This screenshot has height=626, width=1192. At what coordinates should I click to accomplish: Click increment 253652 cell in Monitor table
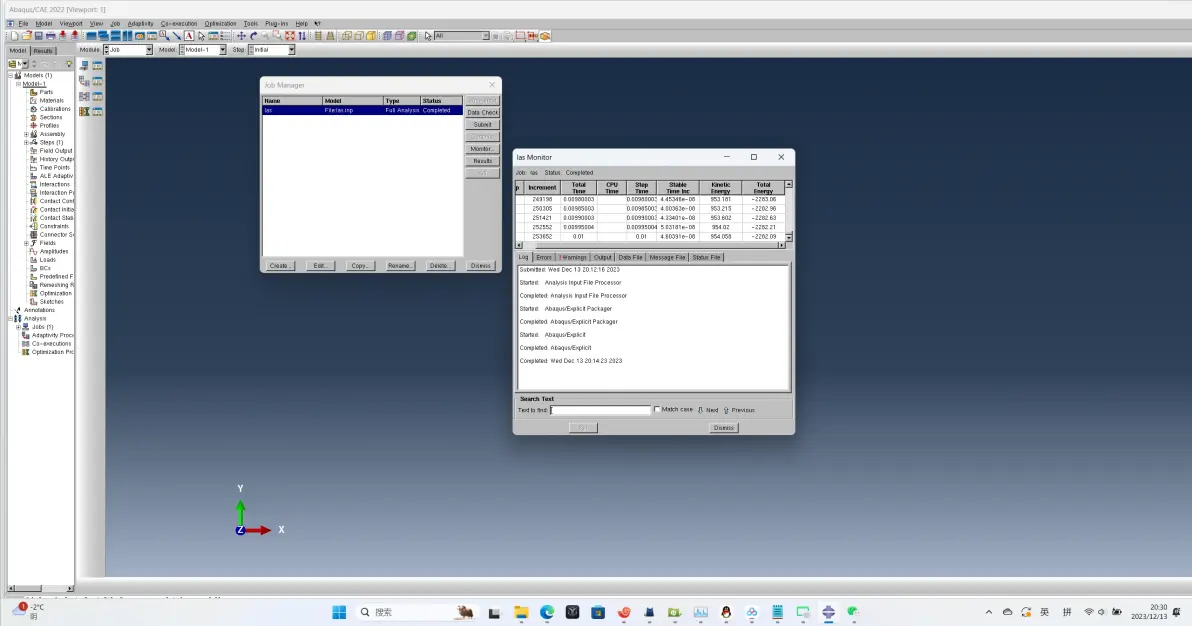tap(542, 237)
